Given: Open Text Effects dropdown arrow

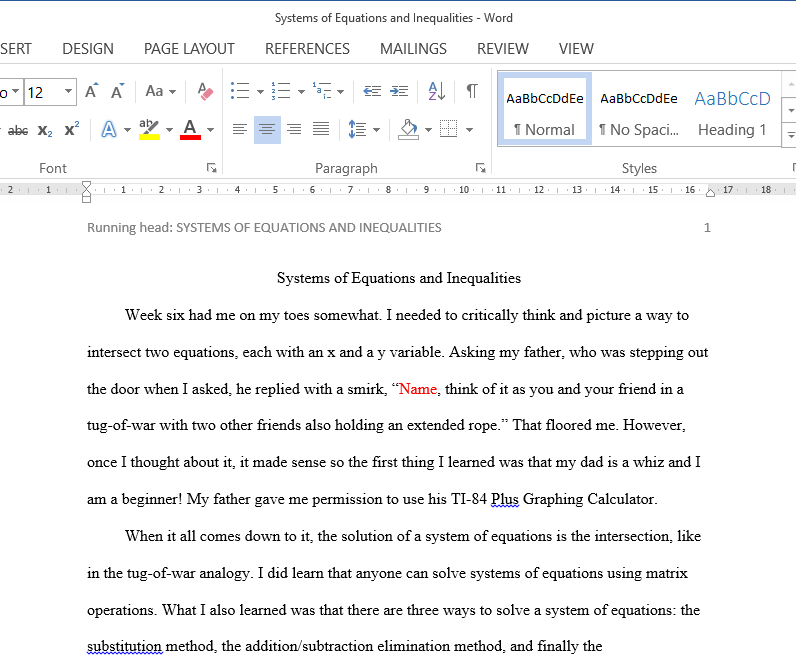Looking at the screenshot, I should [x=127, y=130].
